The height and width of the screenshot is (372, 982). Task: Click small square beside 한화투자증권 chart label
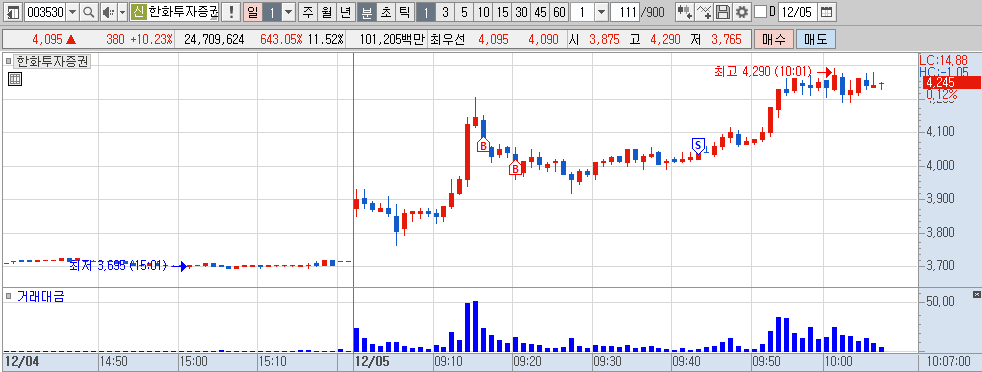[9, 61]
